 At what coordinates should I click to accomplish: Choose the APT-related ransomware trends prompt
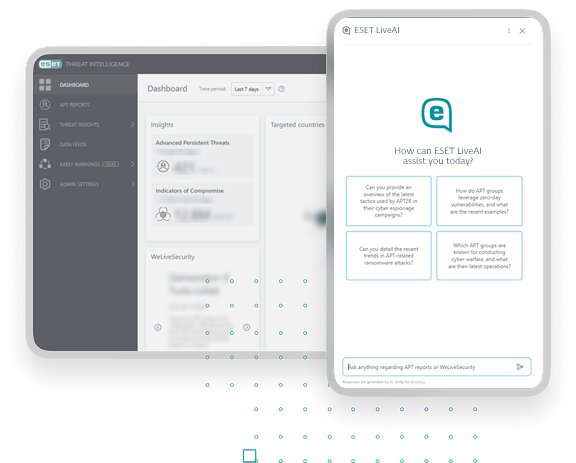389,256
